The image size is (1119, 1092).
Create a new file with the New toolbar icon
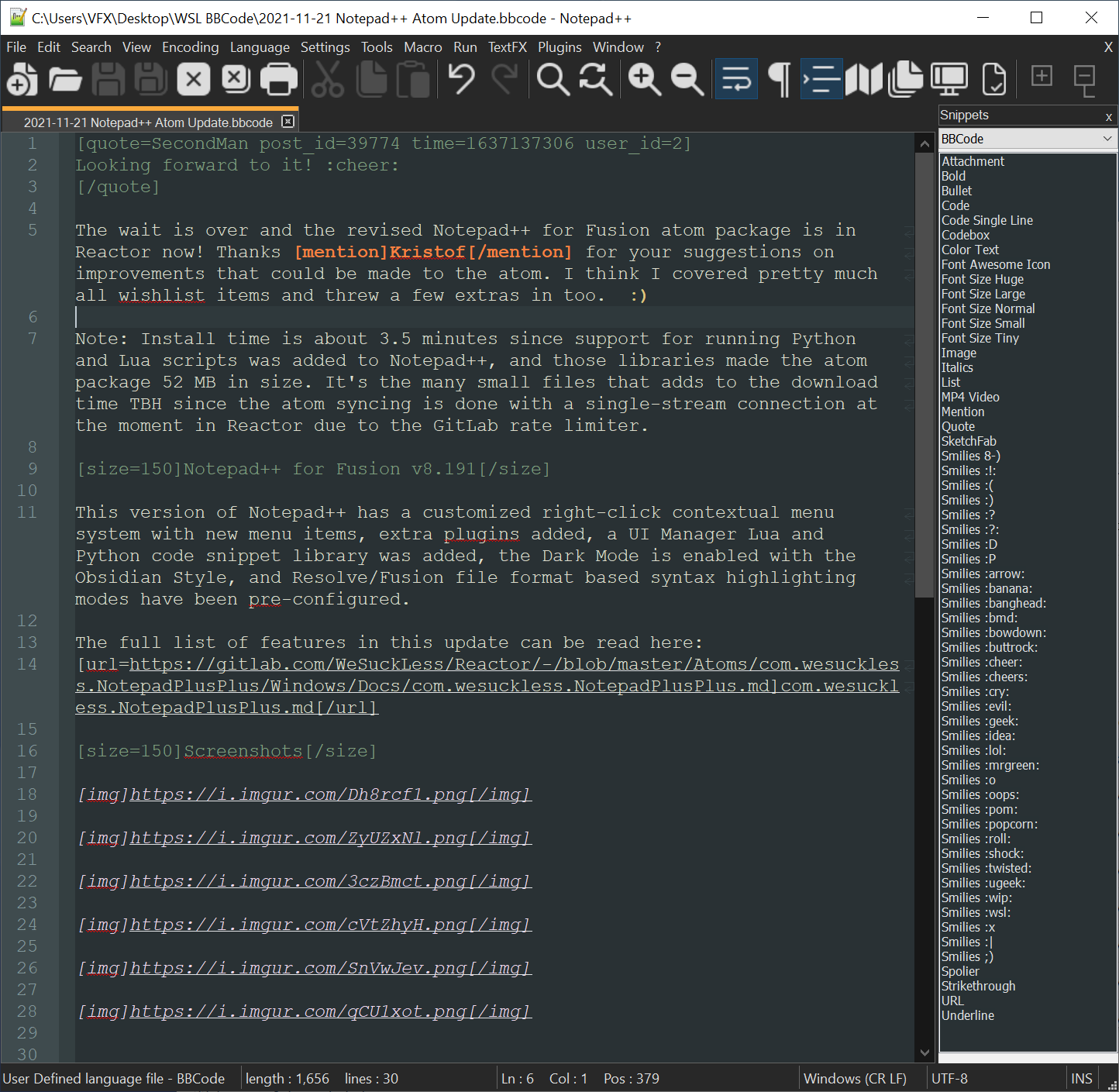[x=22, y=79]
